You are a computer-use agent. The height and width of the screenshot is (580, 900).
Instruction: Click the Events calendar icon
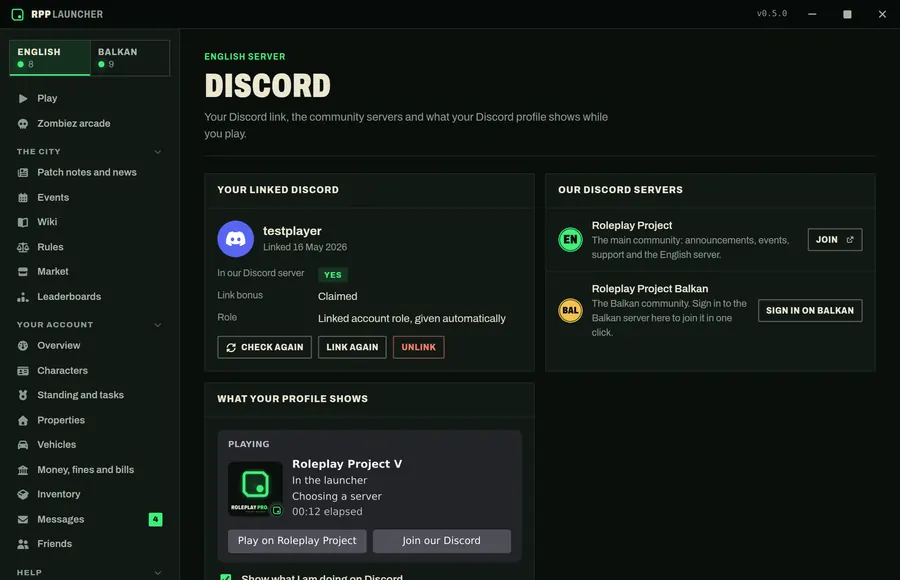(23, 198)
